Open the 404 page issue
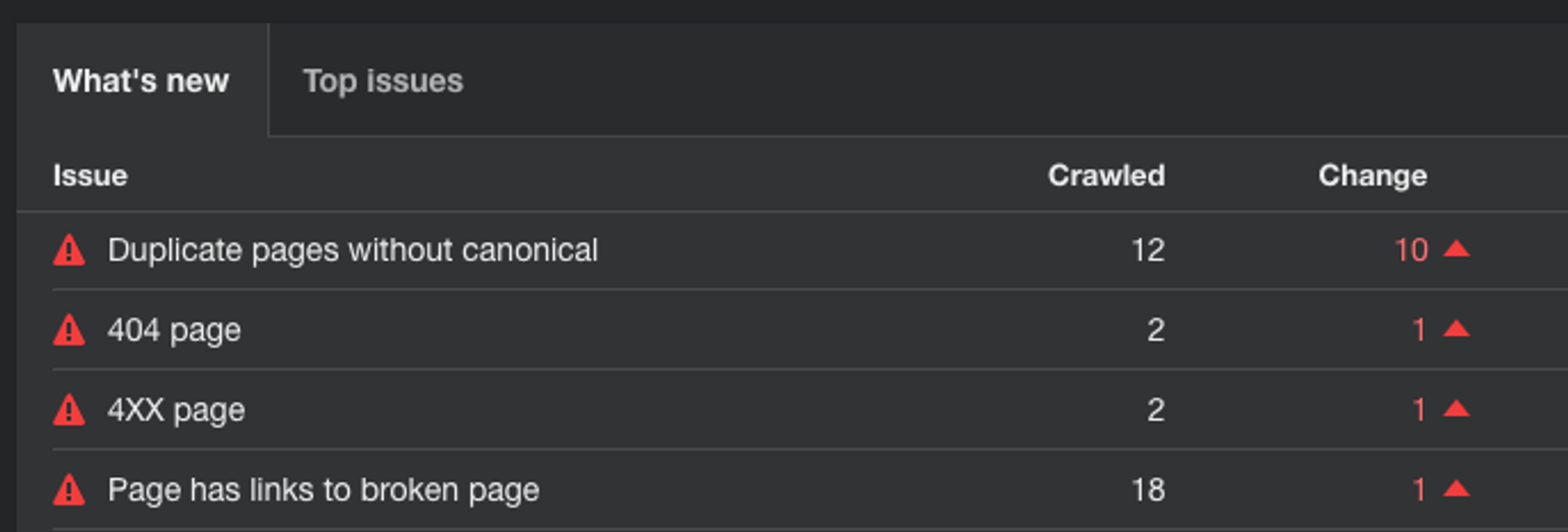1568x532 pixels. point(174,330)
